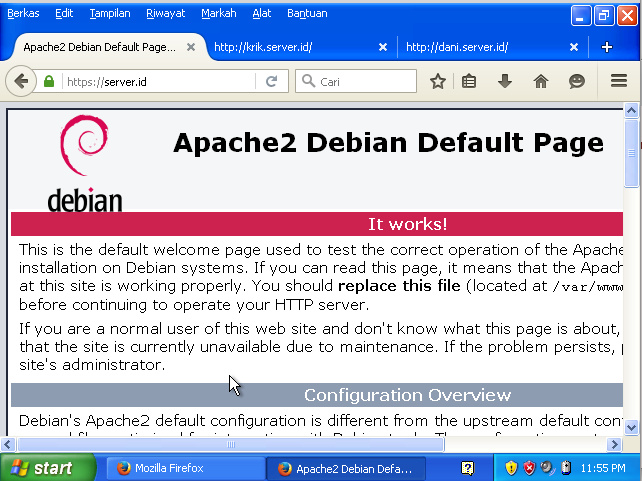
Task: Click the vertical scrollbar thumb
Action: click(631, 153)
